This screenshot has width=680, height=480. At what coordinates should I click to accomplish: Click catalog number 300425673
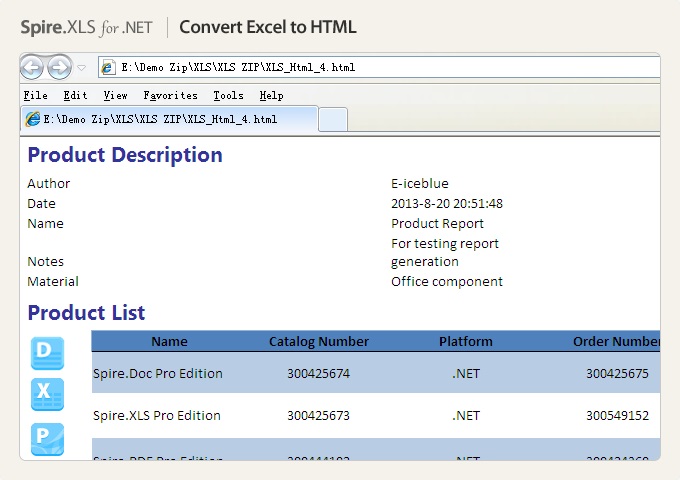318,415
